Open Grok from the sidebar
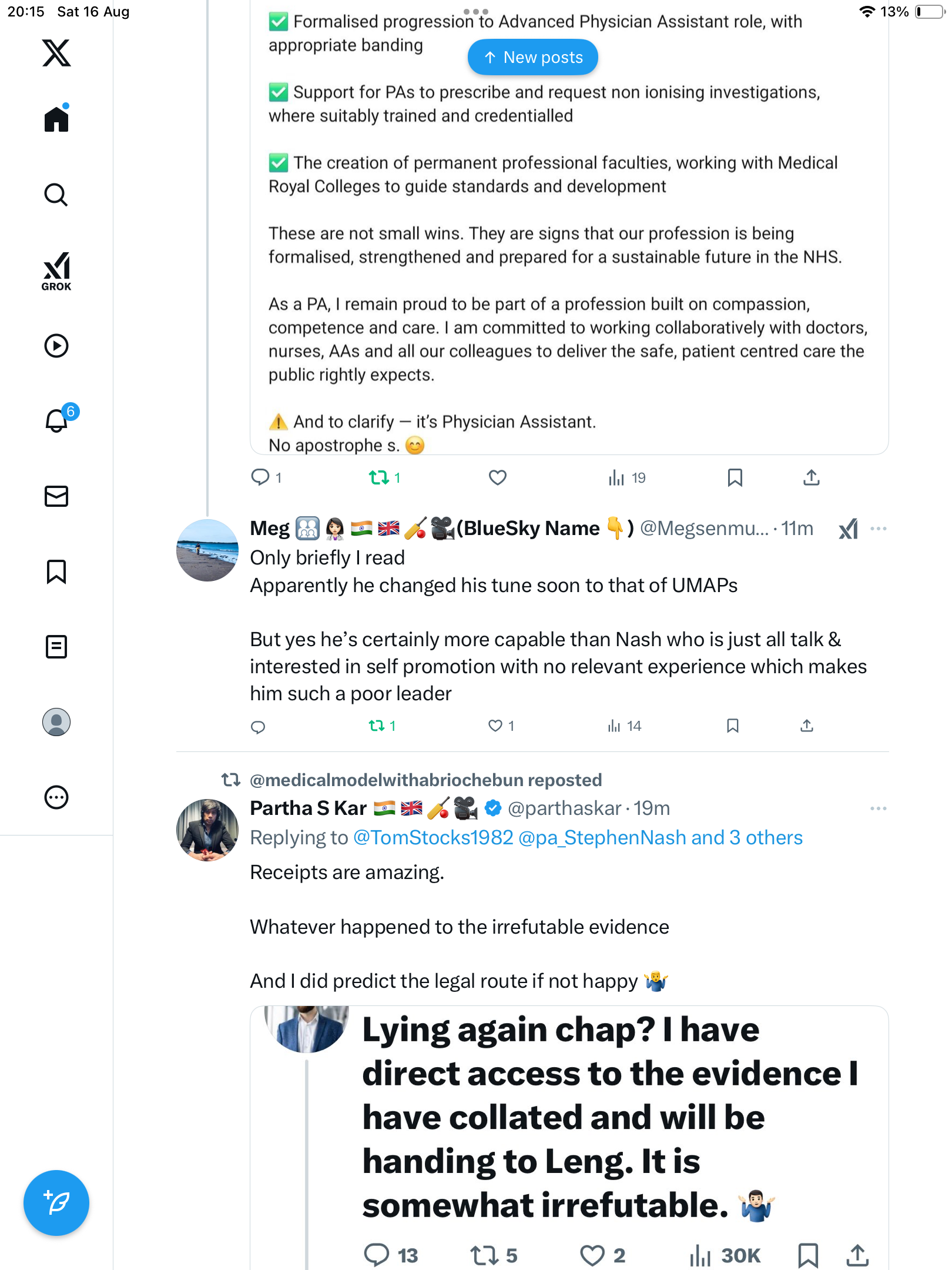 (56, 272)
